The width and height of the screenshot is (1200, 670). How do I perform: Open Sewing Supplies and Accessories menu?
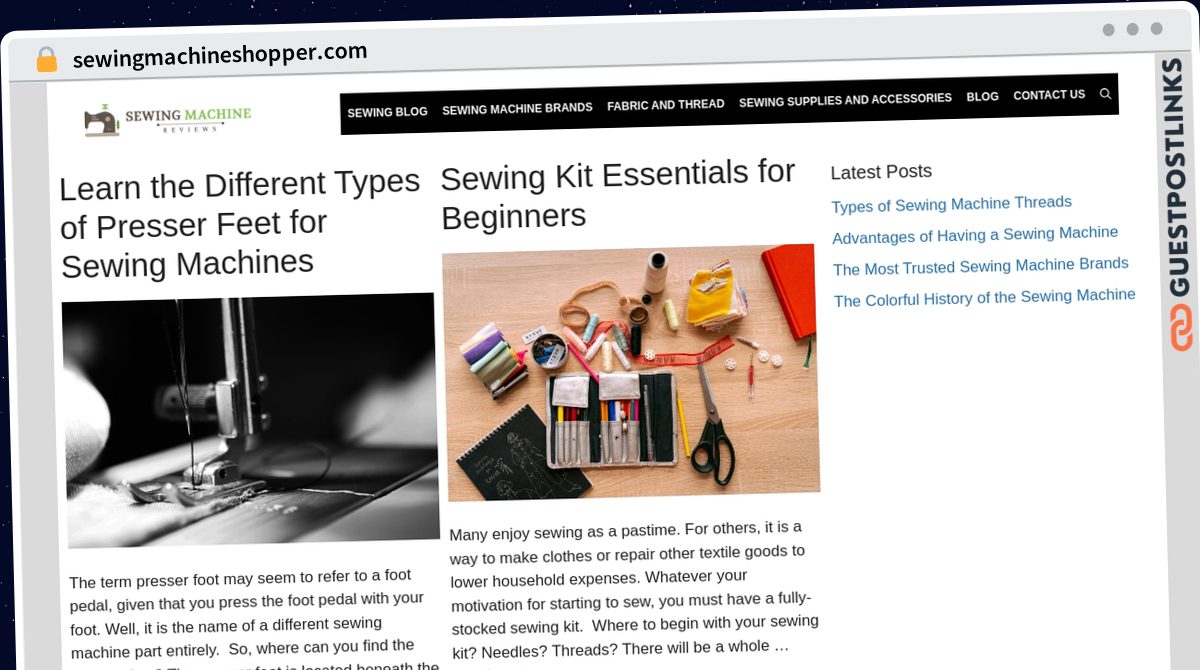(845, 100)
